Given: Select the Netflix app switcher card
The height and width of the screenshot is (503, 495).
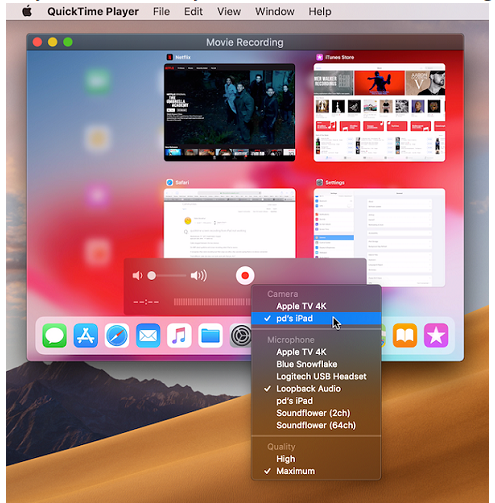Looking at the screenshot, I should [x=229, y=112].
